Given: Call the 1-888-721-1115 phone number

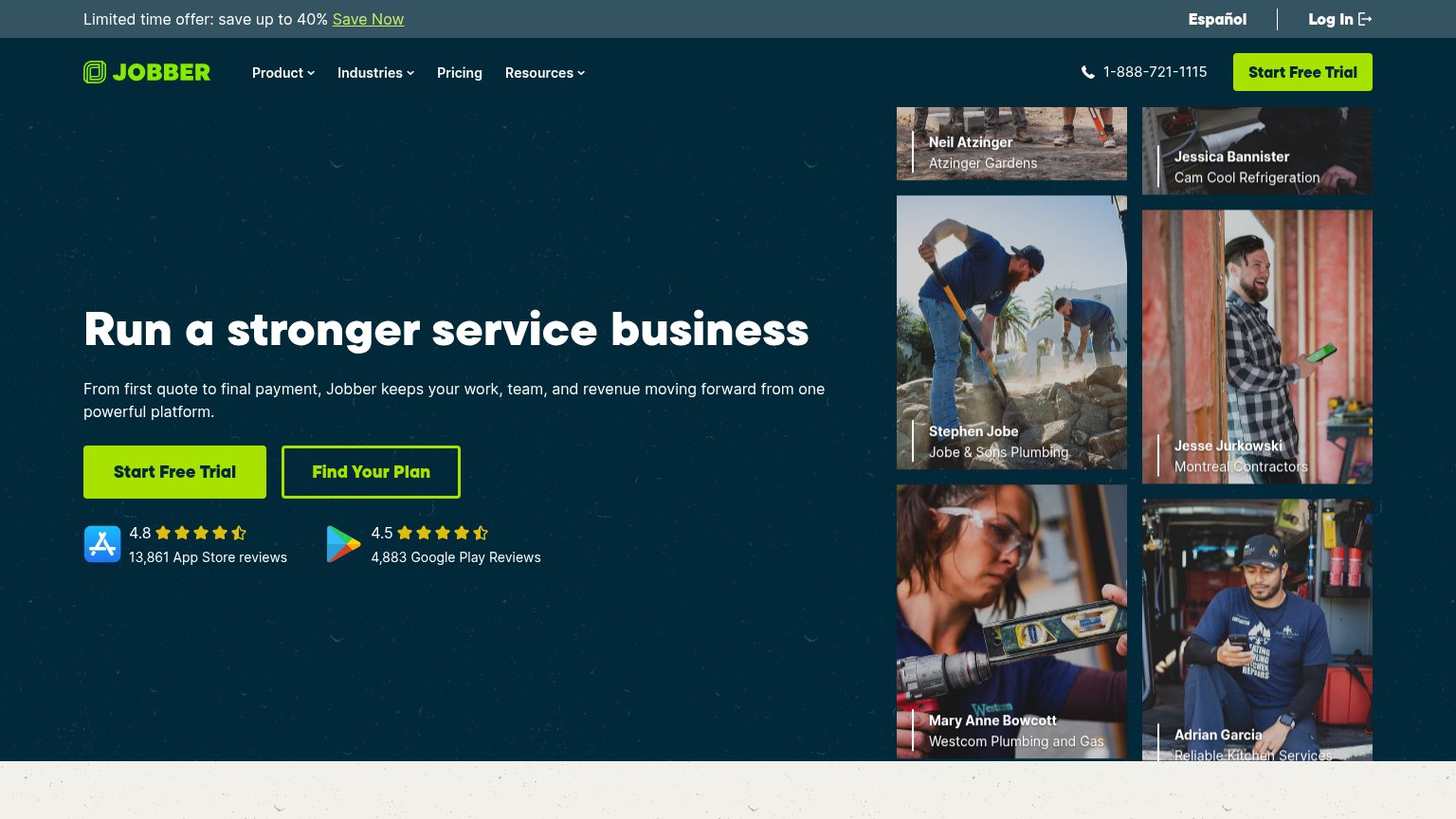Looking at the screenshot, I should pos(1155,72).
